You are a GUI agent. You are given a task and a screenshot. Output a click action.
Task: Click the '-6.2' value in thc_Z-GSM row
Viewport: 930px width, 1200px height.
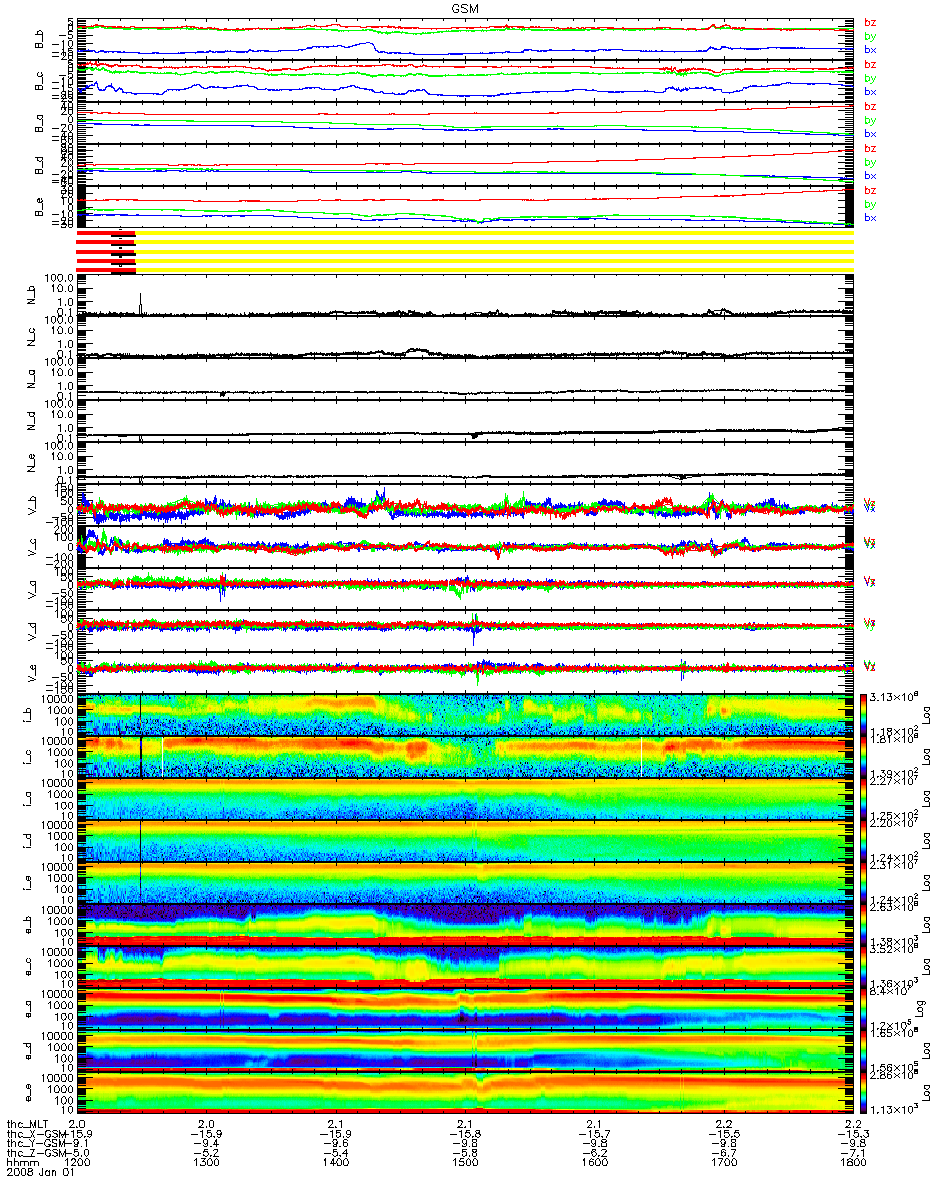594,1154
